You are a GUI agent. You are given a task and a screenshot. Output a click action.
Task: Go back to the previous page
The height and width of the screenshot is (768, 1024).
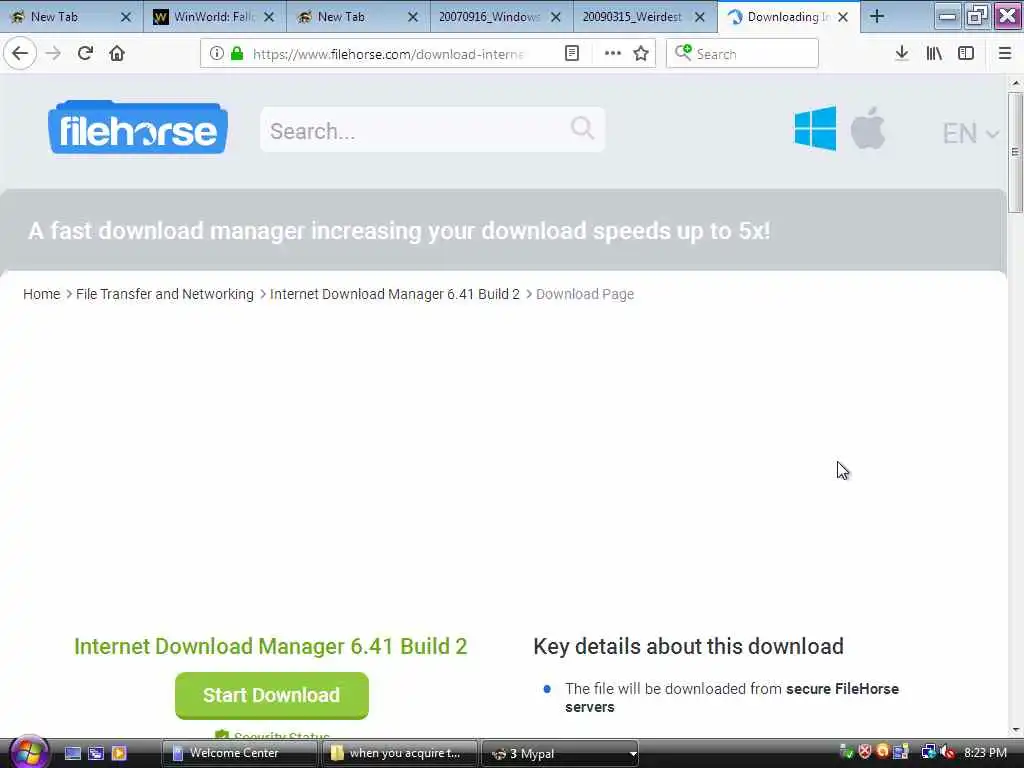pyautogui.click(x=20, y=54)
